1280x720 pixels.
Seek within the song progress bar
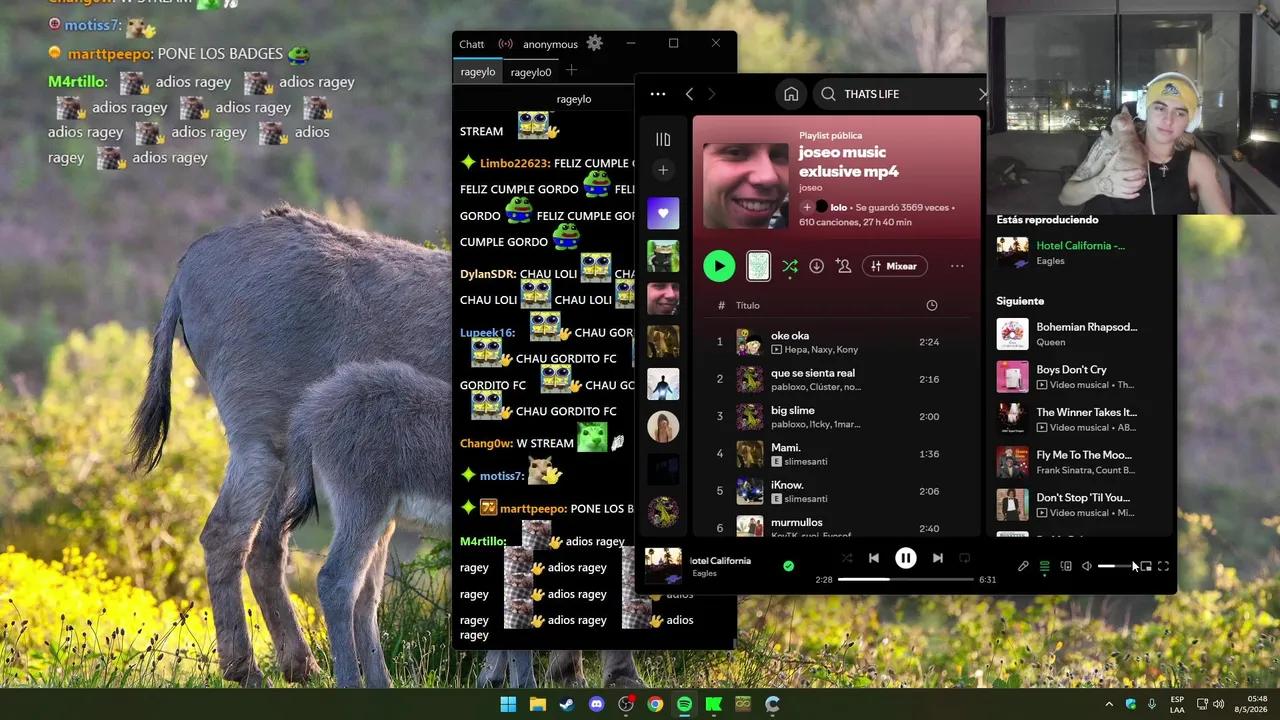905,579
